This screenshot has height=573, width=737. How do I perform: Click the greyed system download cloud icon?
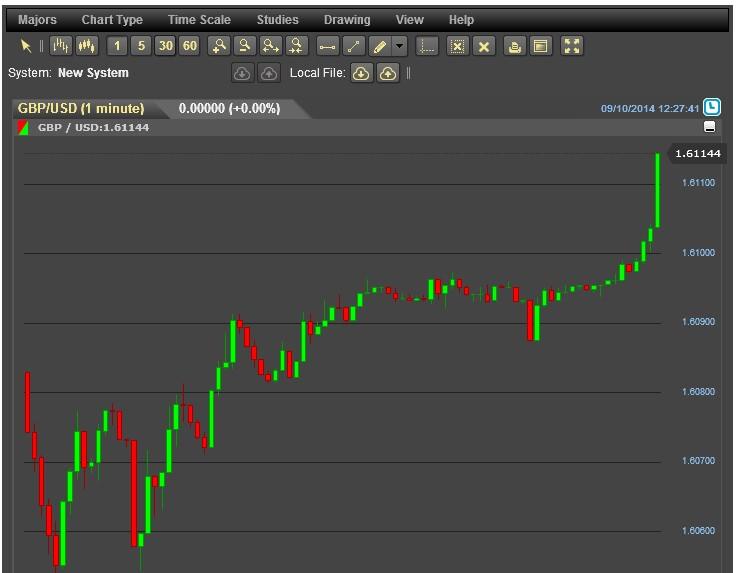pos(242,73)
